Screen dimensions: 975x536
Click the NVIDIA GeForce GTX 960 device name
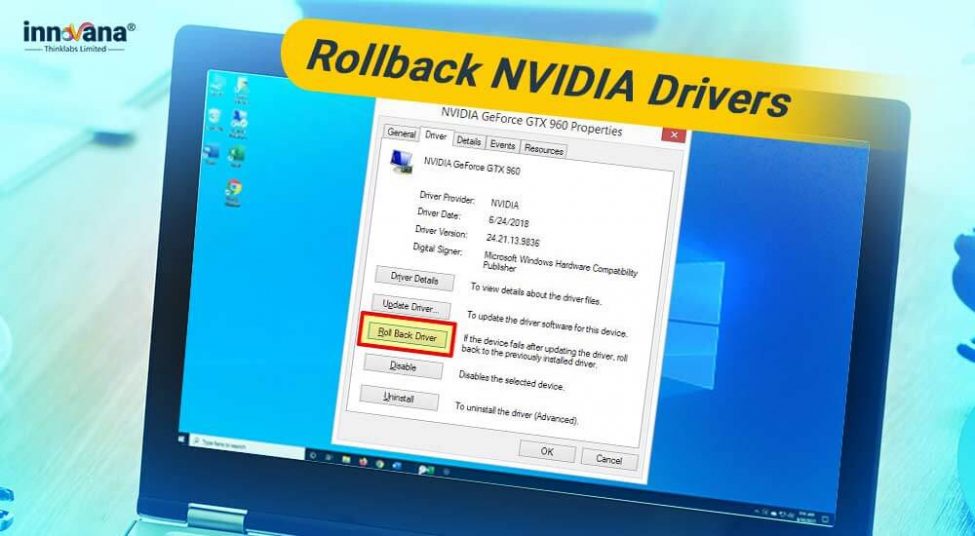pyautogui.click(x=472, y=165)
